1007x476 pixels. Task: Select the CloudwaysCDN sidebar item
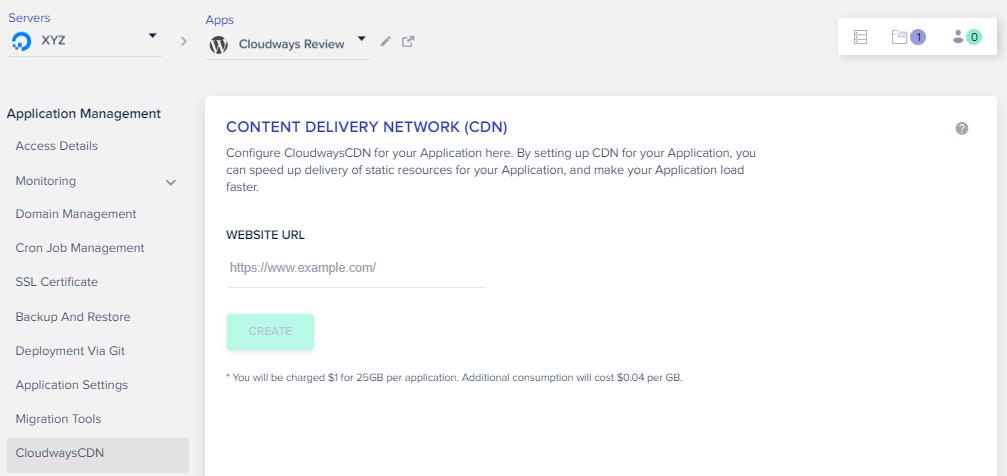[60, 453]
